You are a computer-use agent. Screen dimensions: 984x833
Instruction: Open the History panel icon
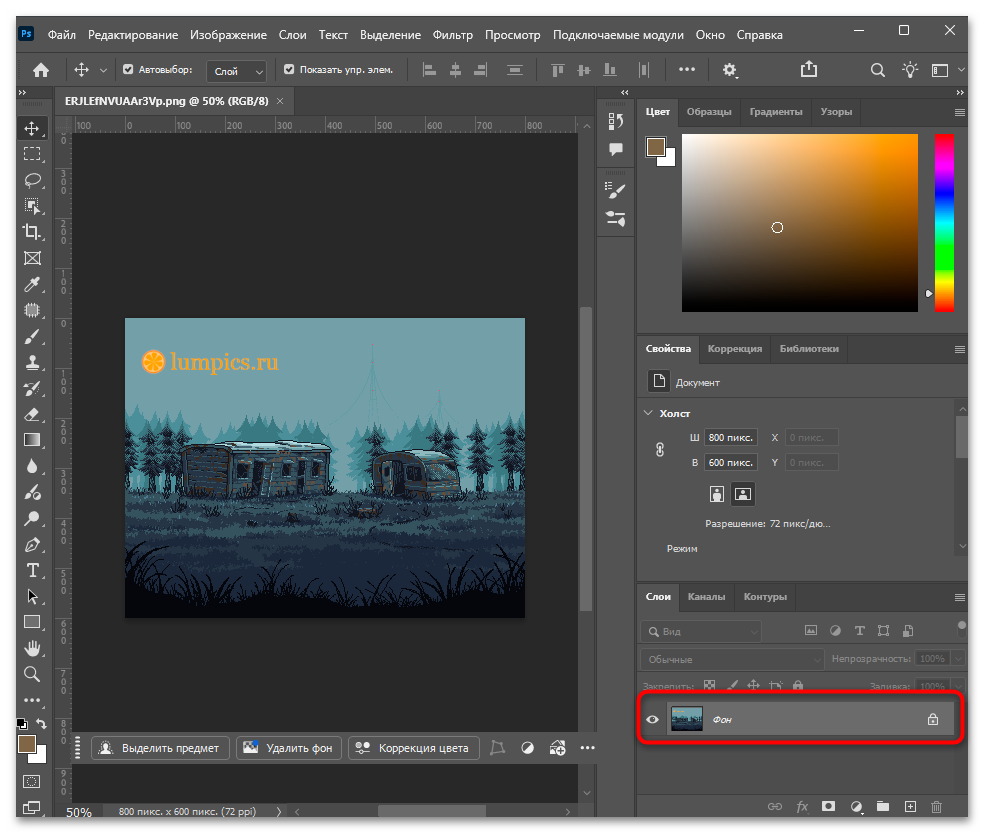tap(616, 121)
